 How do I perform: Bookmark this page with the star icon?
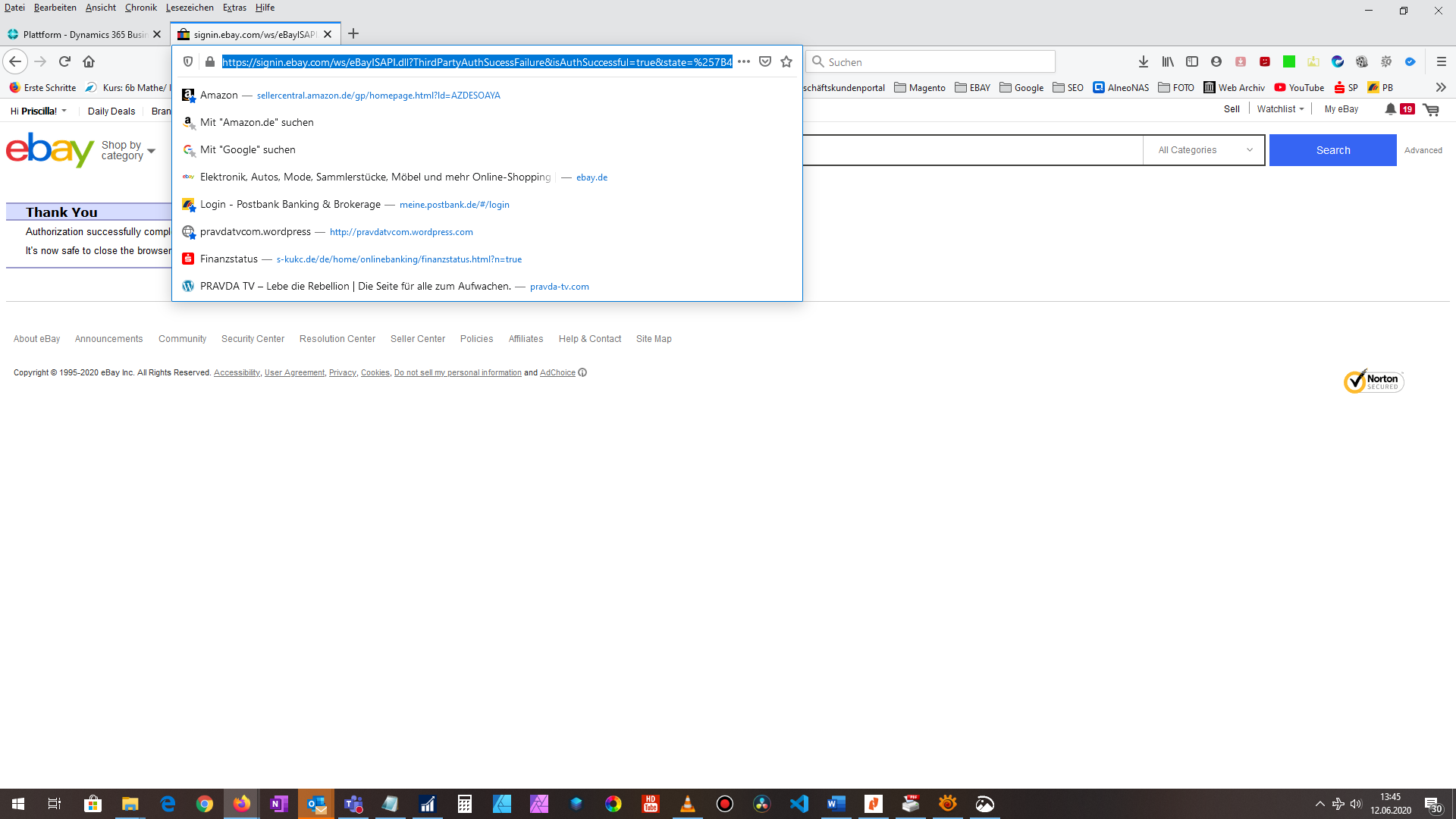point(786,61)
